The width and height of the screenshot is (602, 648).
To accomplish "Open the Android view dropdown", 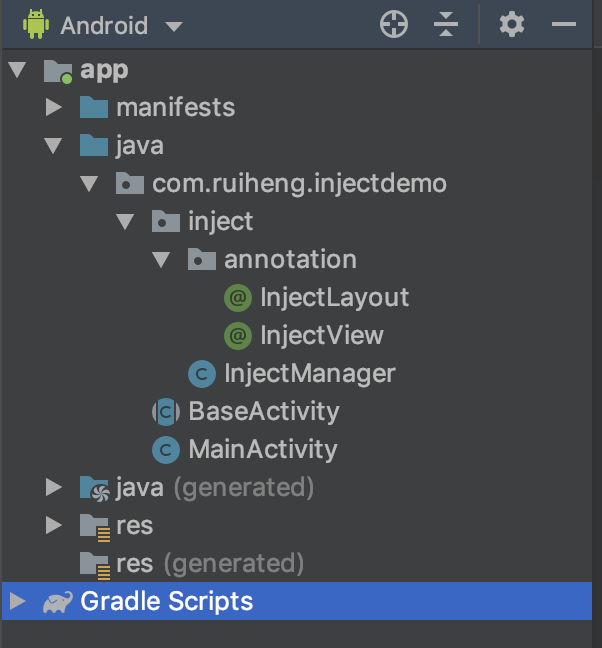I will pyautogui.click(x=174, y=26).
